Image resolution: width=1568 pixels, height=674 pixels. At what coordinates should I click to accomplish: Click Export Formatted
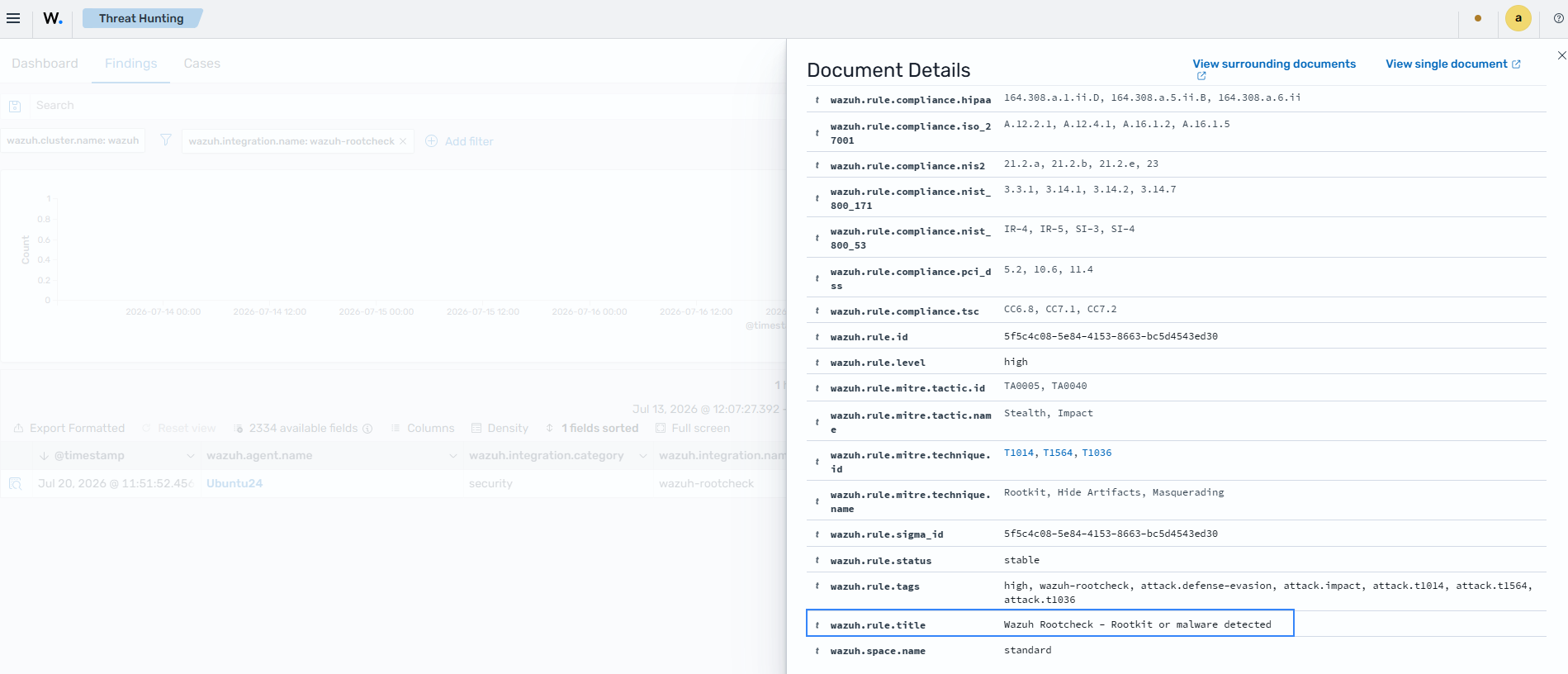pyautogui.click(x=69, y=429)
